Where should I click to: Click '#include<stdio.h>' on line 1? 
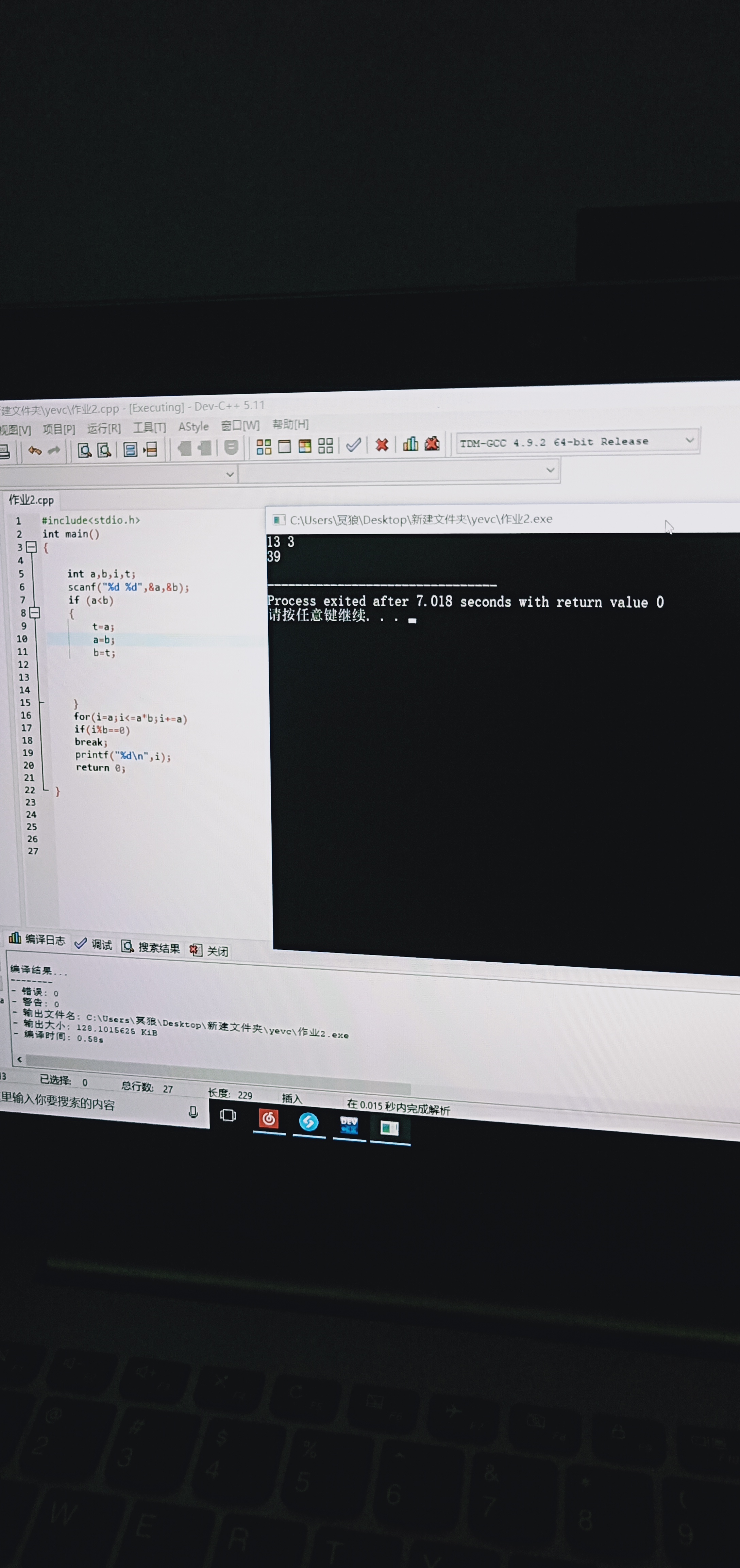(91, 520)
